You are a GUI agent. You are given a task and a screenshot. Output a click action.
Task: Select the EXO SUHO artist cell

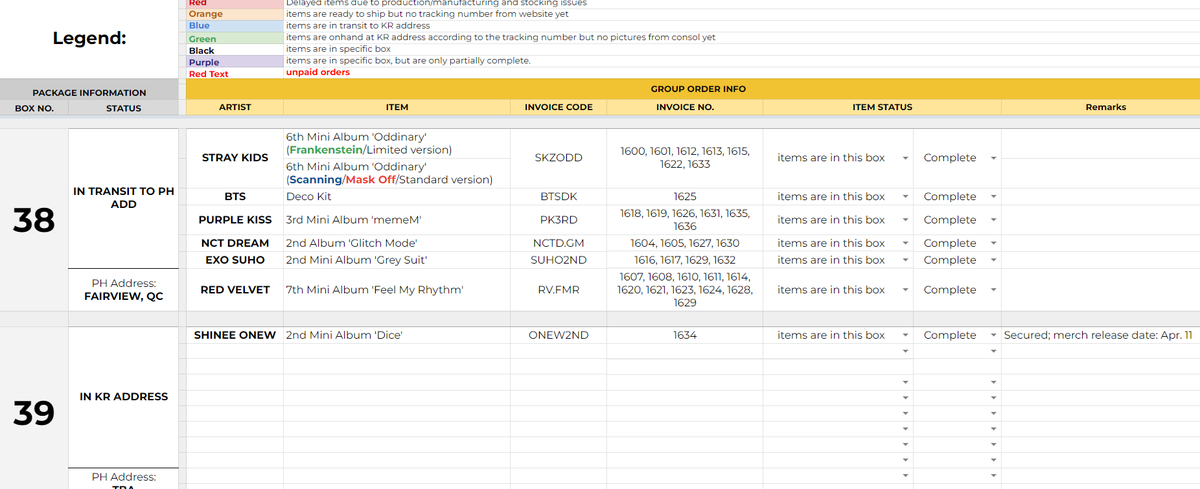pos(234,260)
